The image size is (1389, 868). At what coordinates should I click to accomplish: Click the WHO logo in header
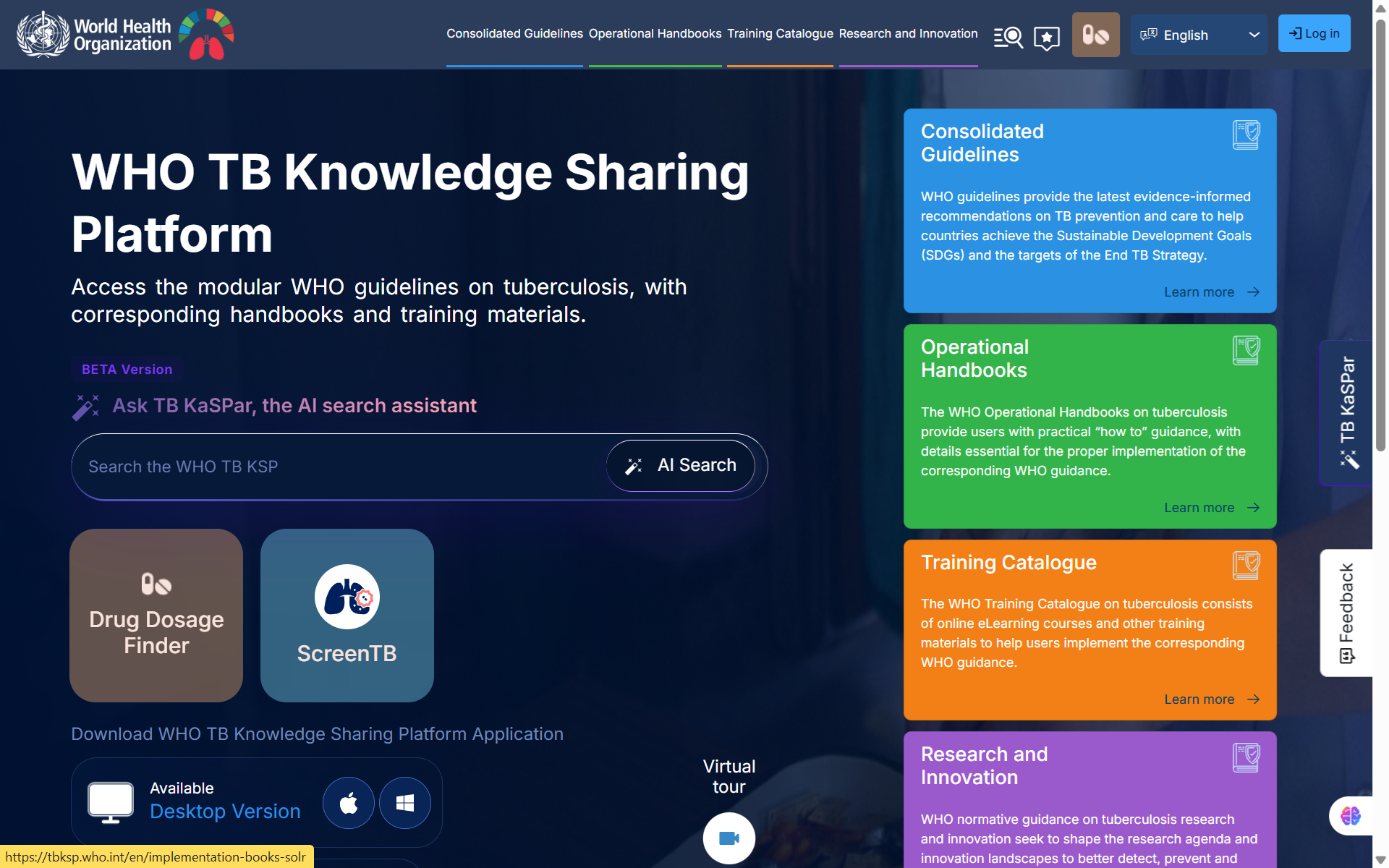tap(94, 35)
